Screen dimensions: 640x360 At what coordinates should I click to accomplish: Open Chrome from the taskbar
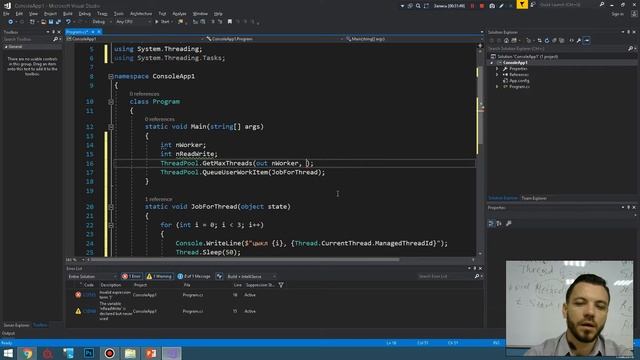pyautogui.click(x=27, y=353)
